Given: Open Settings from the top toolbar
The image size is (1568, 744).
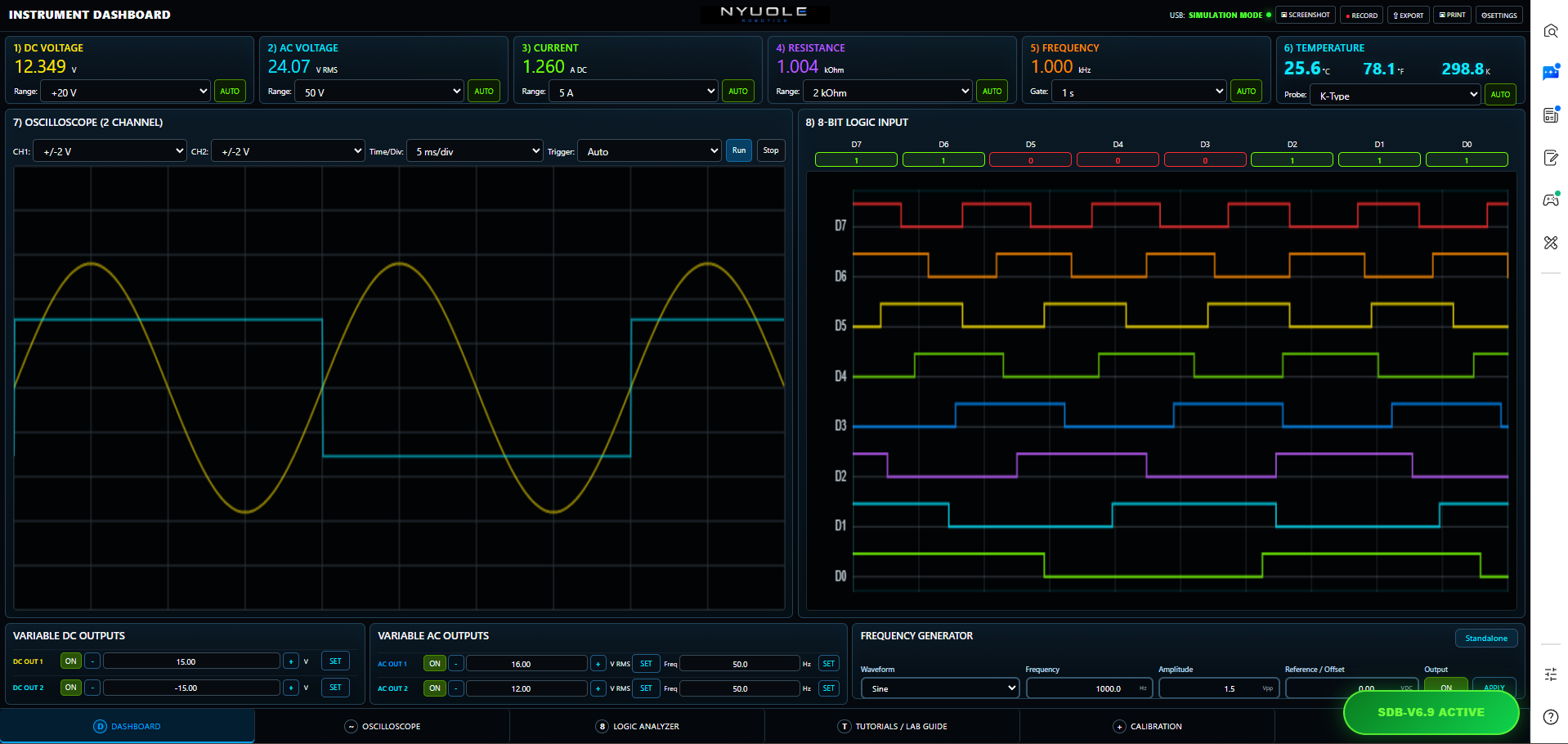Looking at the screenshot, I should point(1499,15).
